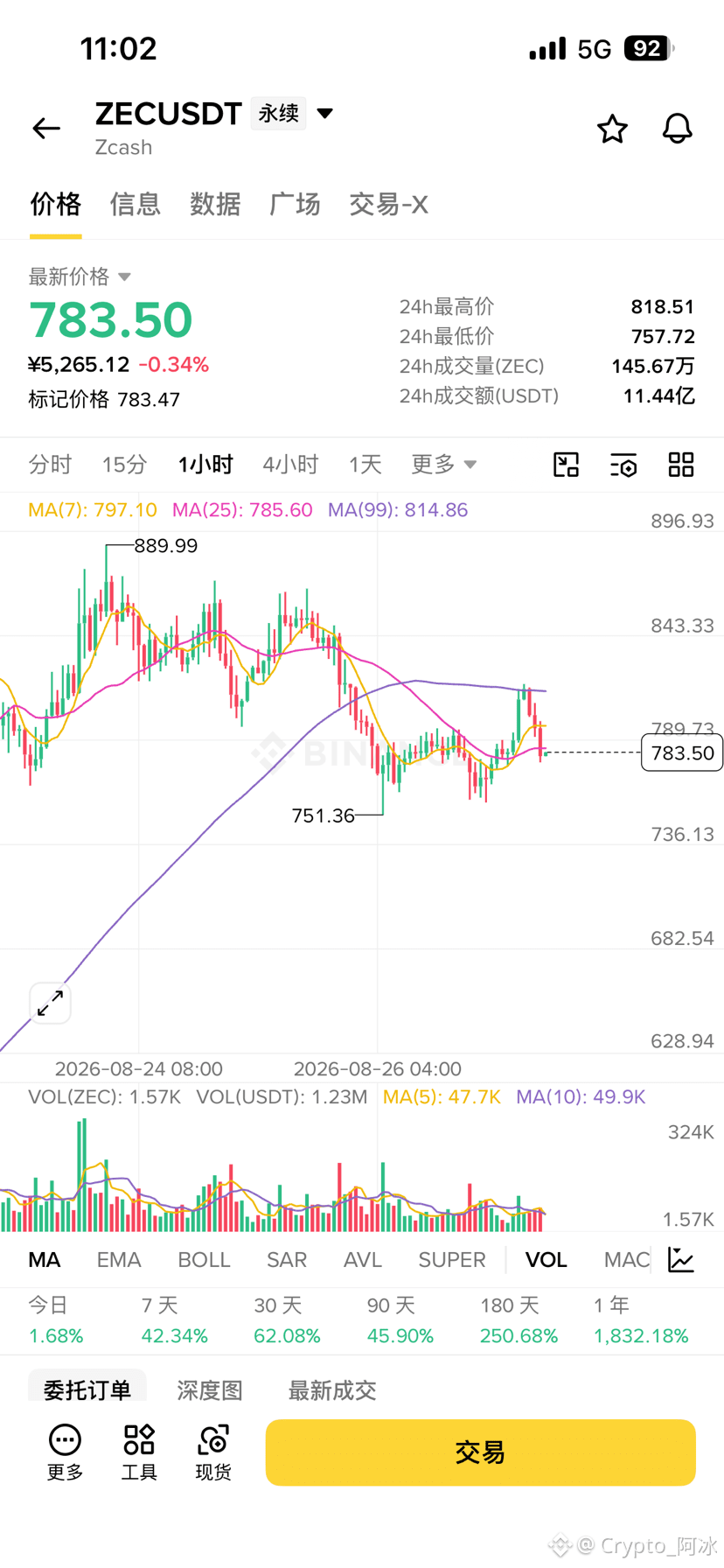Tap the 751.36 low marker on chart

[323, 815]
